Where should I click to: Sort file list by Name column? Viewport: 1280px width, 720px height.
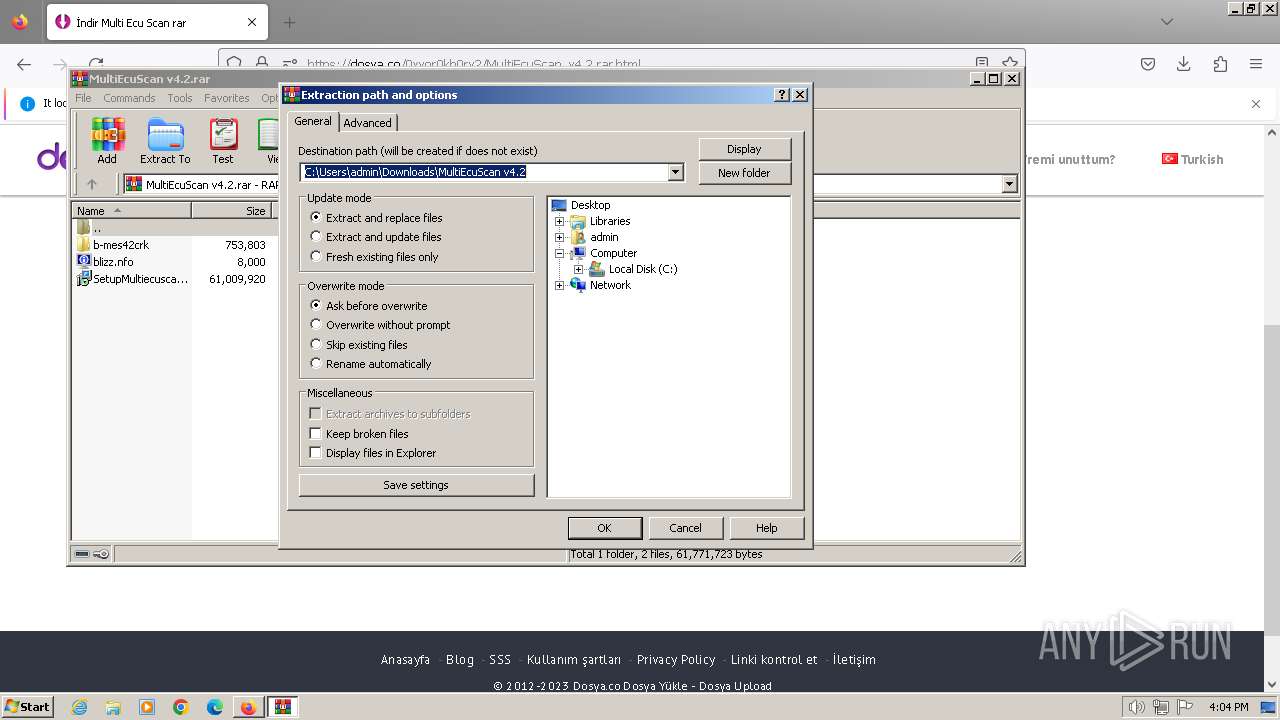132,210
